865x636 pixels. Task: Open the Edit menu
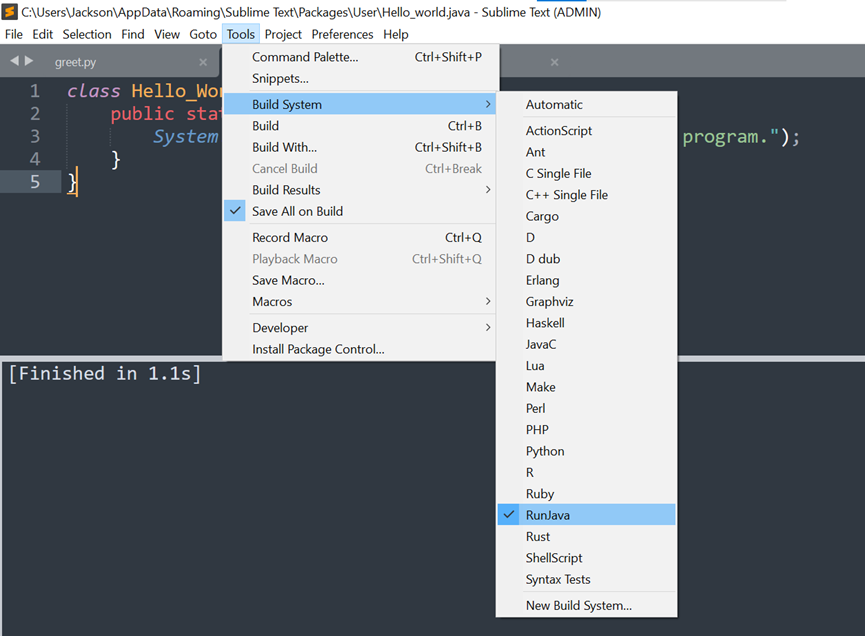click(42, 34)
